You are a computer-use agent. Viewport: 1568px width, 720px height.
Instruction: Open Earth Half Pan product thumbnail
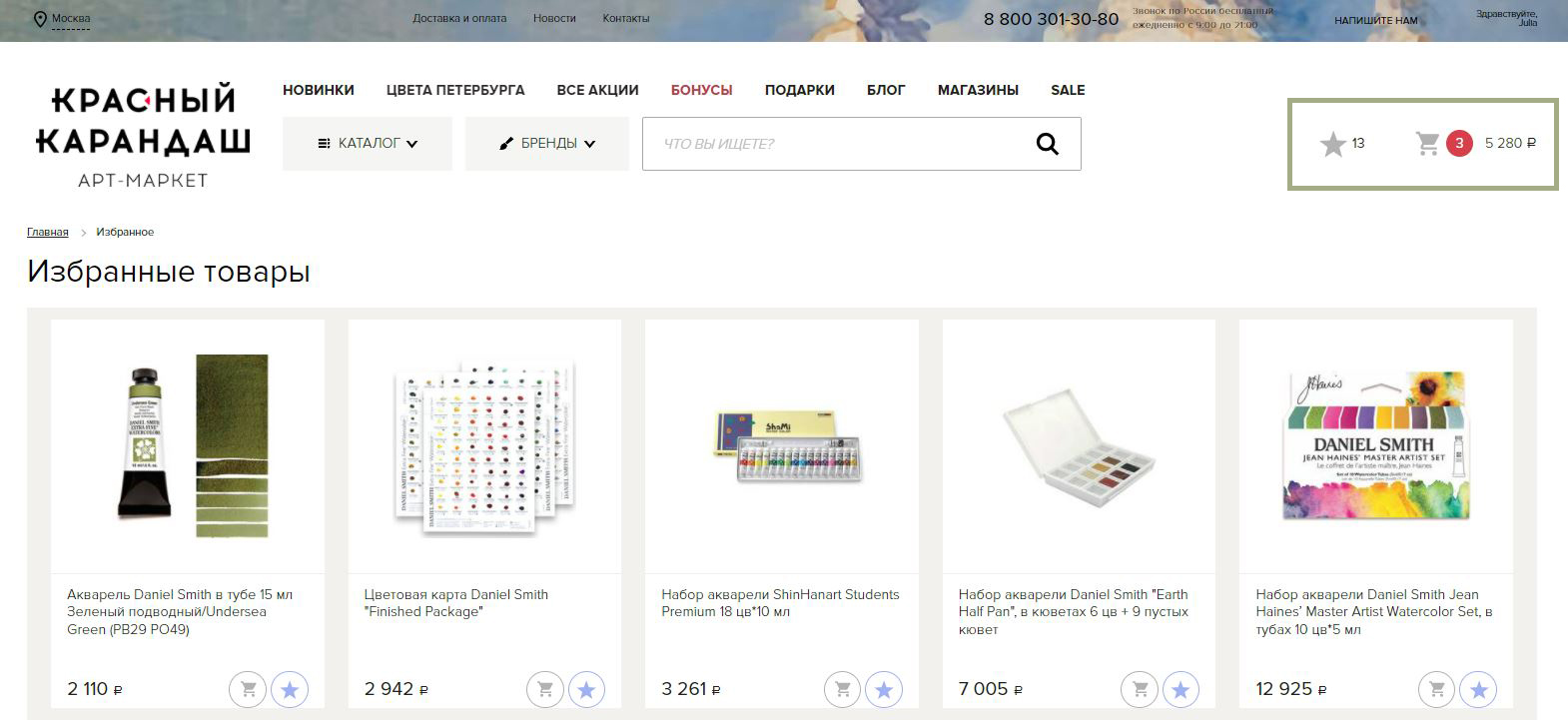[1079, 447]
